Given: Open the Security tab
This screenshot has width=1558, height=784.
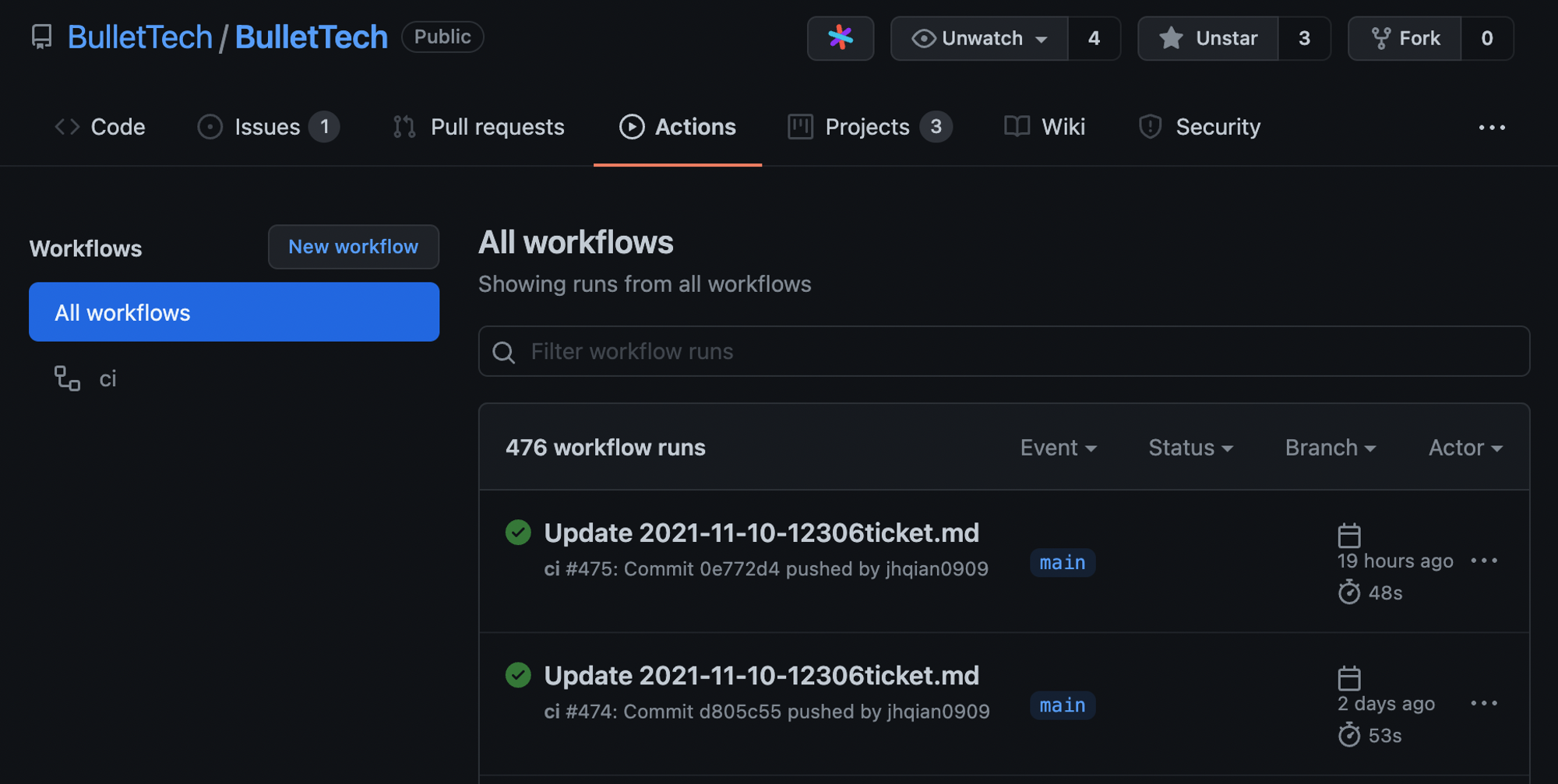Looking at the screenshot, I should [1200, 127].
